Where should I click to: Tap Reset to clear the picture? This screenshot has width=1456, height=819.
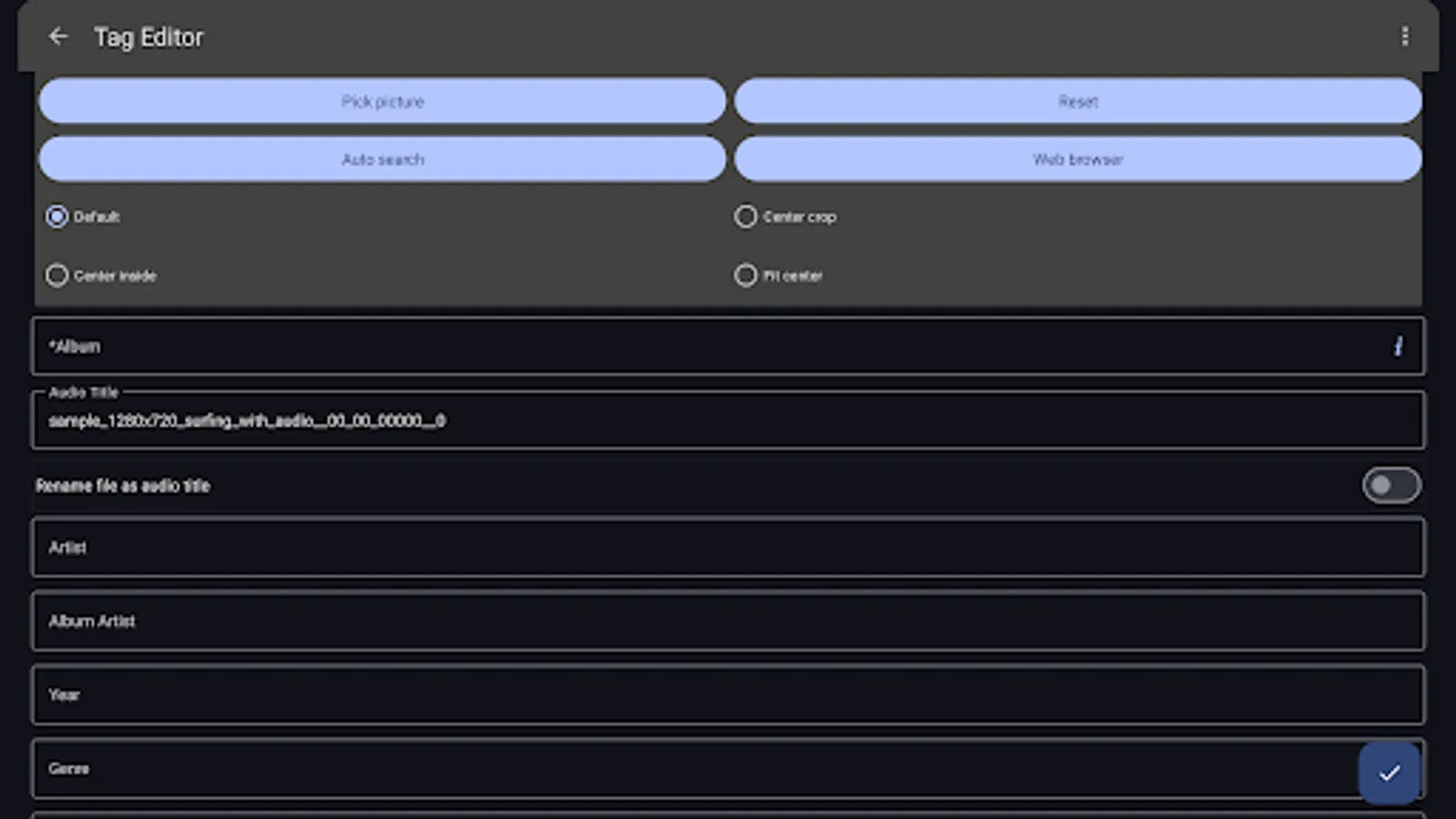[x=1078, y=101]
